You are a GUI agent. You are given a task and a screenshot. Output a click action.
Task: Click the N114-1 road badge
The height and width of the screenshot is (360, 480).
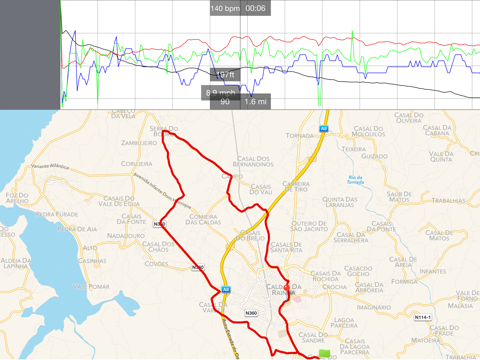(423, 317)
